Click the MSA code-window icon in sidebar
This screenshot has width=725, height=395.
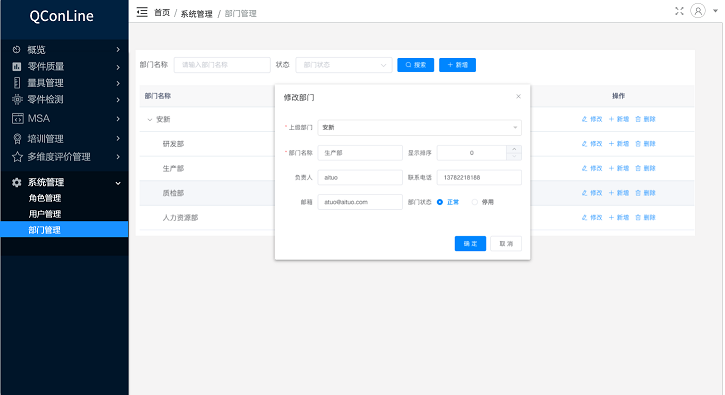(x=18, y=119)
